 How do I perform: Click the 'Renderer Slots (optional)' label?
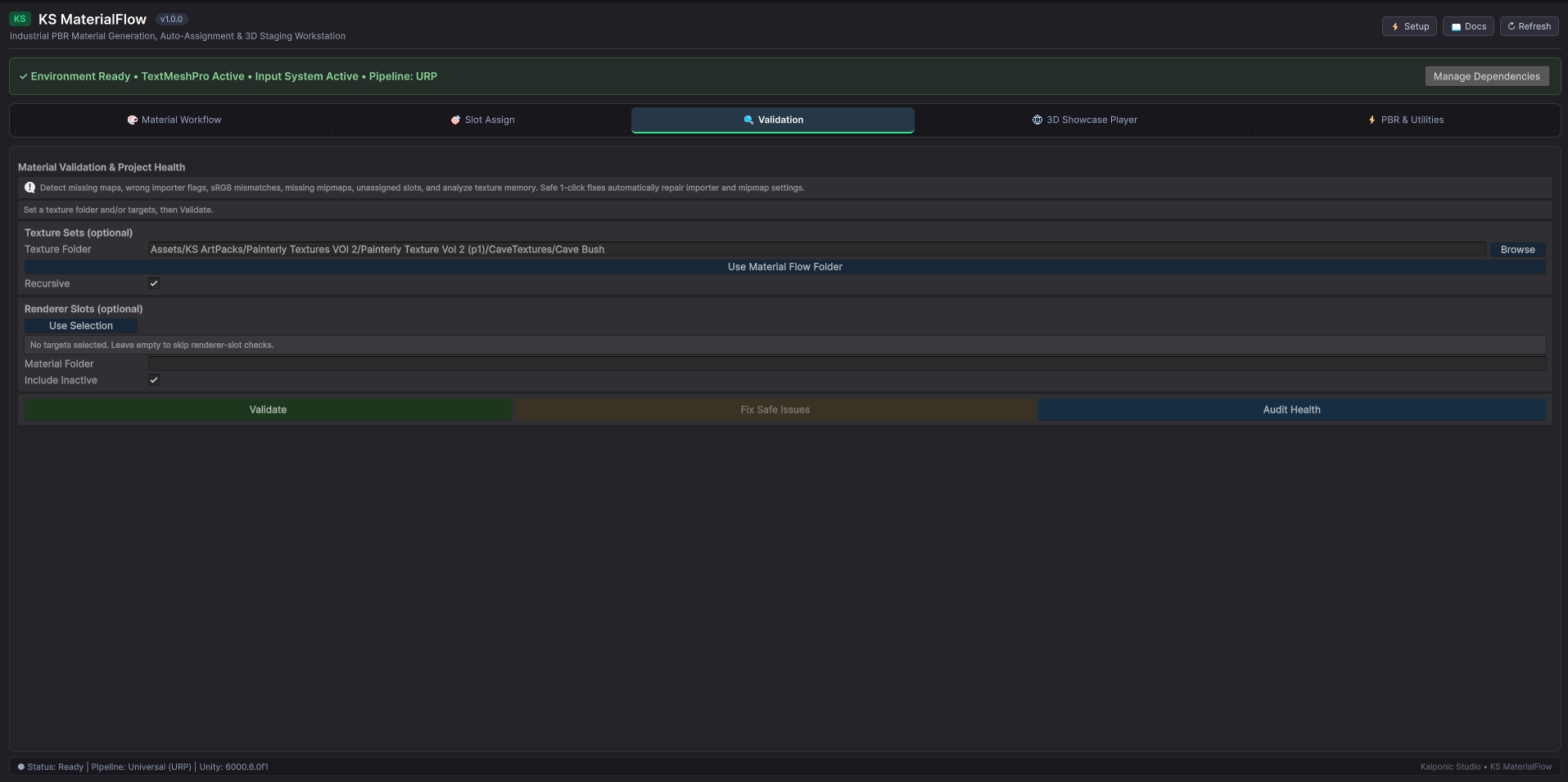point(84,309)
